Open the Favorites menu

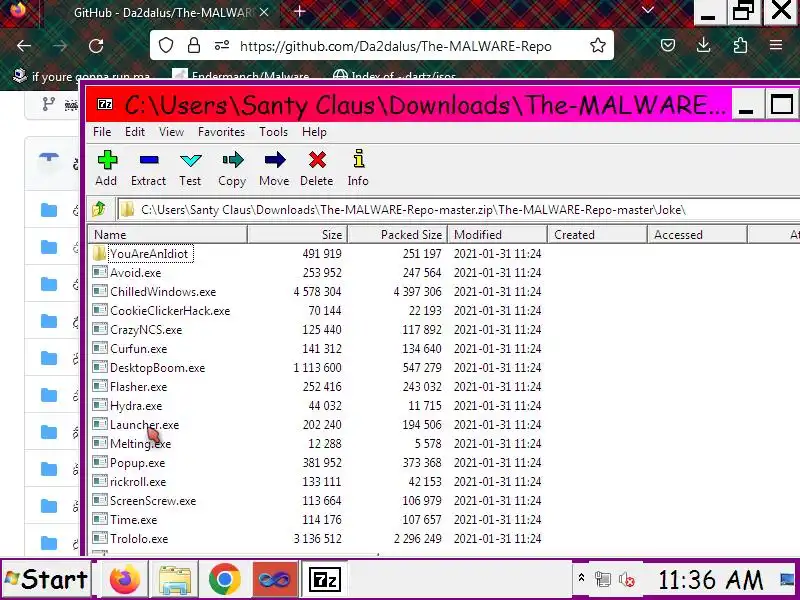(x=221, y=132)
